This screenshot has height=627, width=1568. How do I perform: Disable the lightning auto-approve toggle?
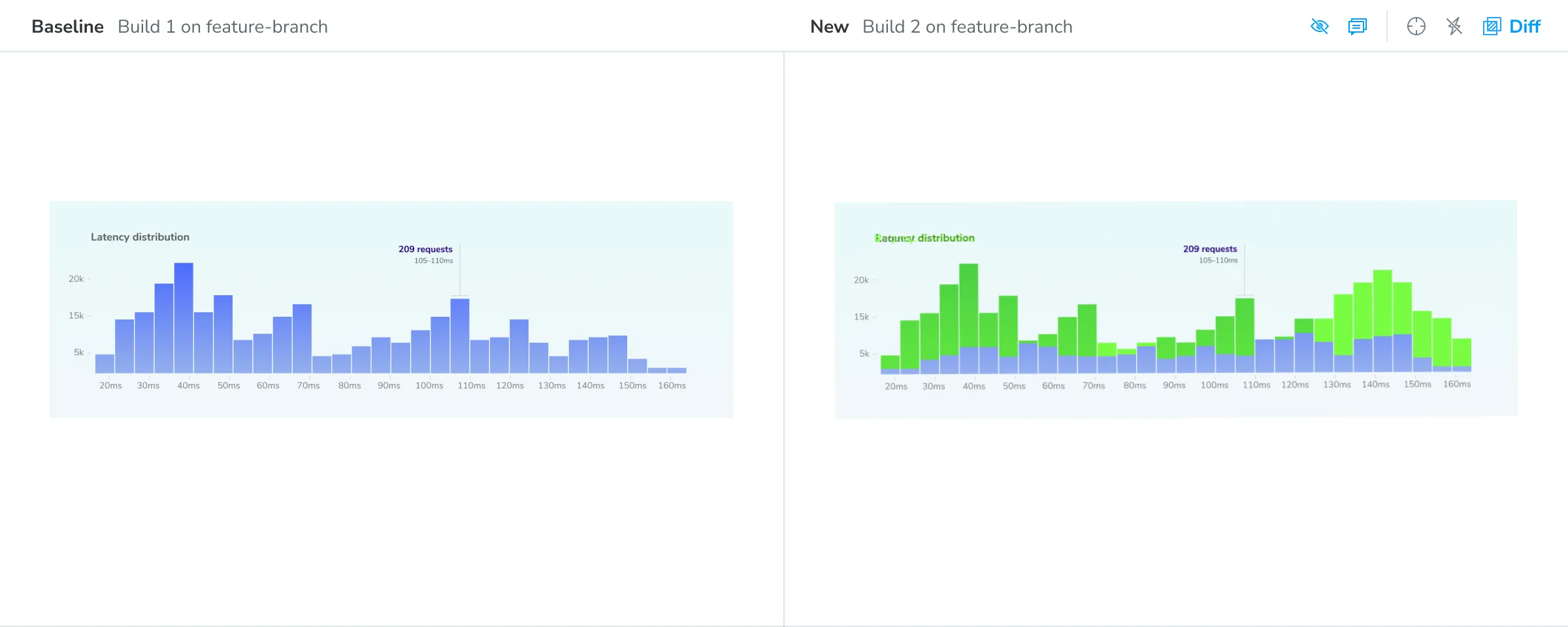[1454, 26]
